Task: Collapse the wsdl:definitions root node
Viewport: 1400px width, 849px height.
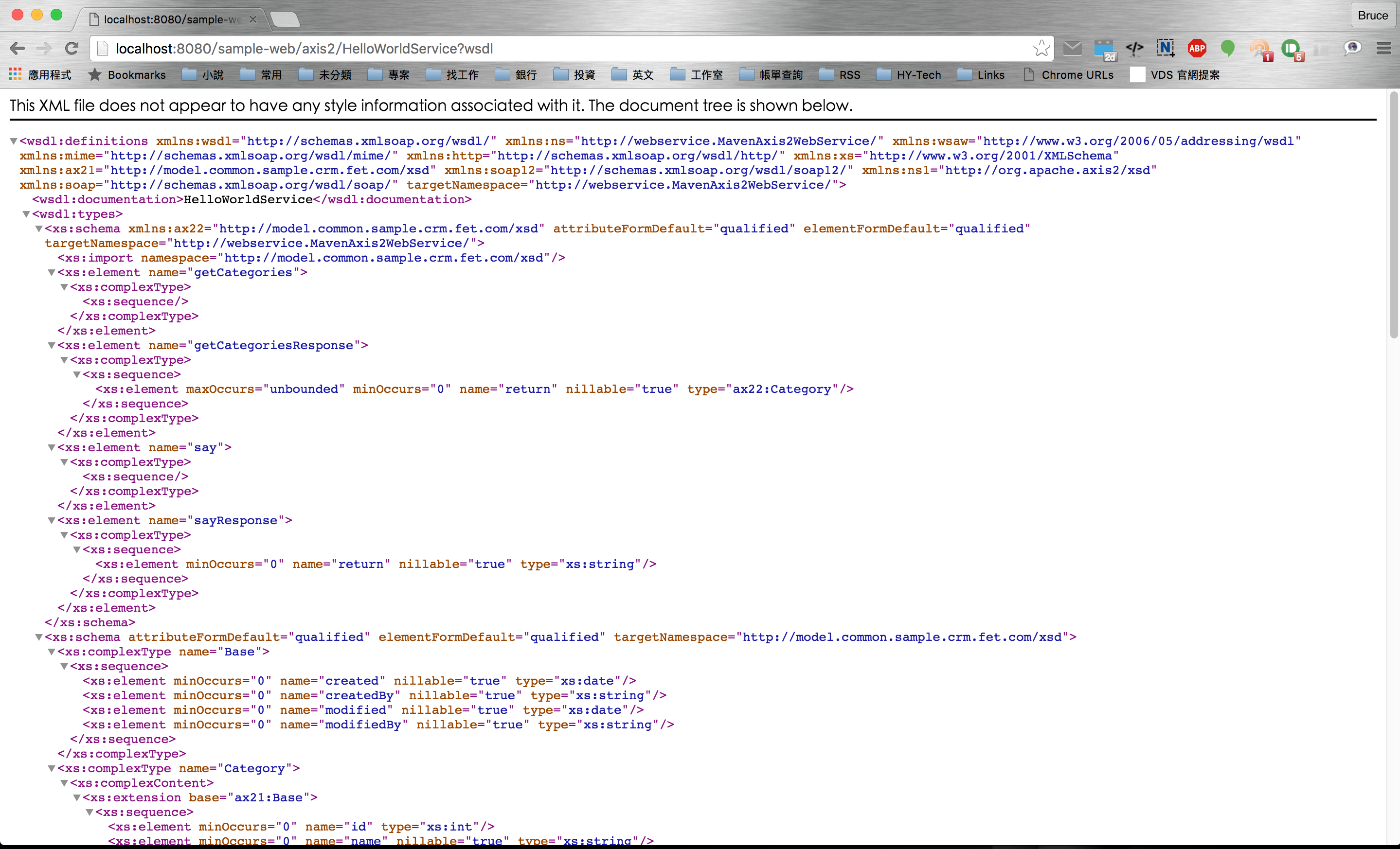Action: click(14, 141)
